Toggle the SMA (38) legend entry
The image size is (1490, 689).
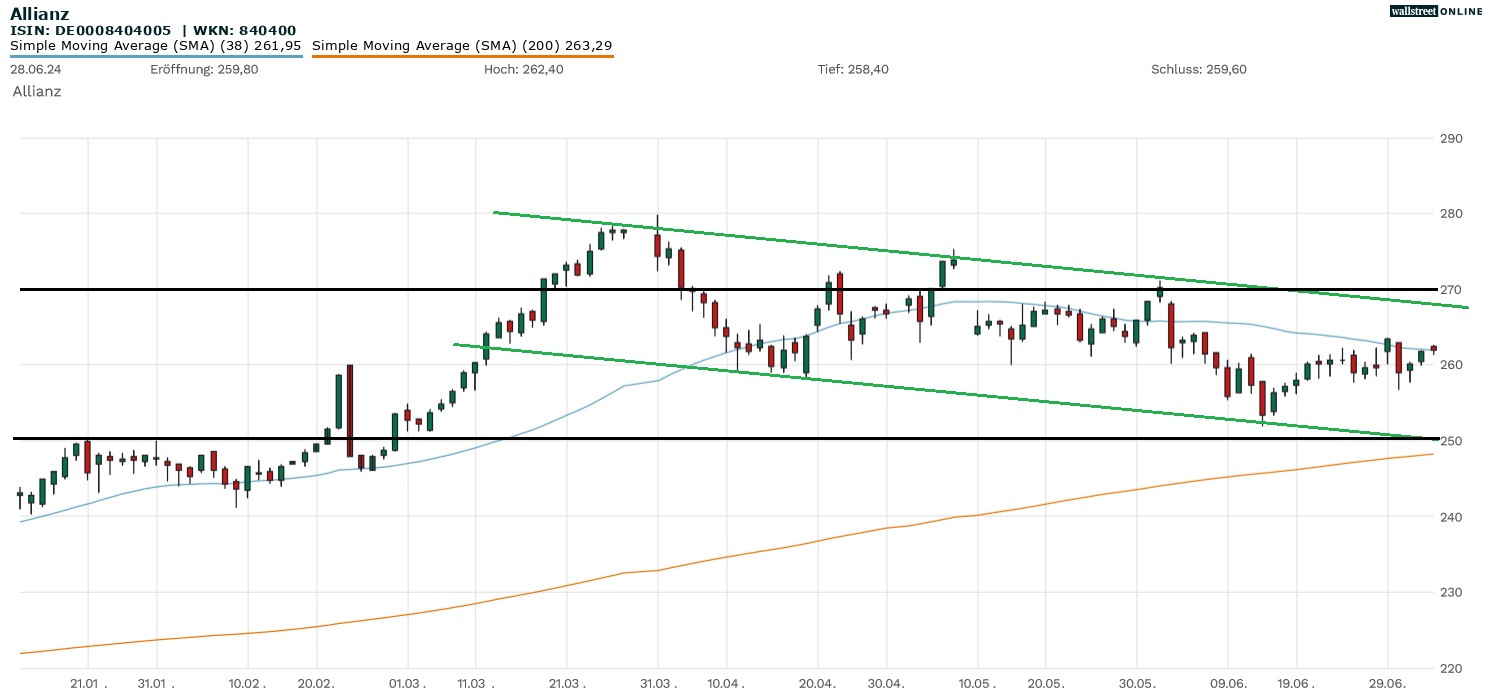pos(156,45)
